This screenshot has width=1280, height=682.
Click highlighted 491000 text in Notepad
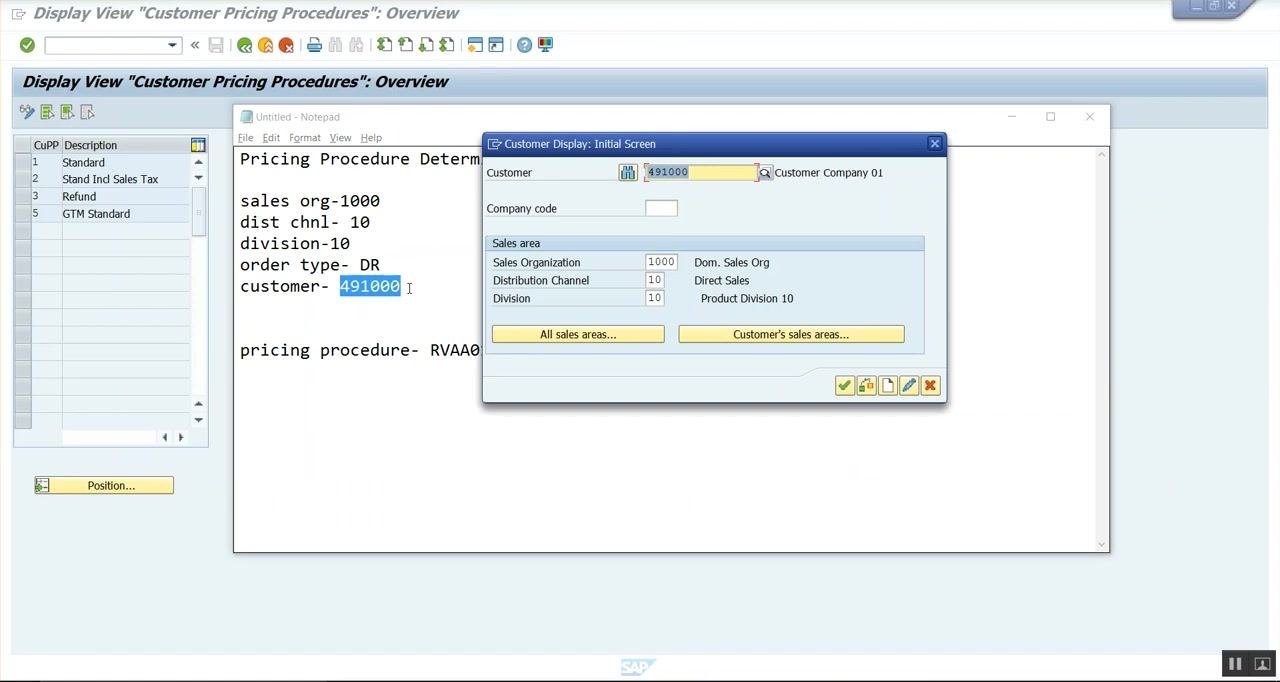370,286
